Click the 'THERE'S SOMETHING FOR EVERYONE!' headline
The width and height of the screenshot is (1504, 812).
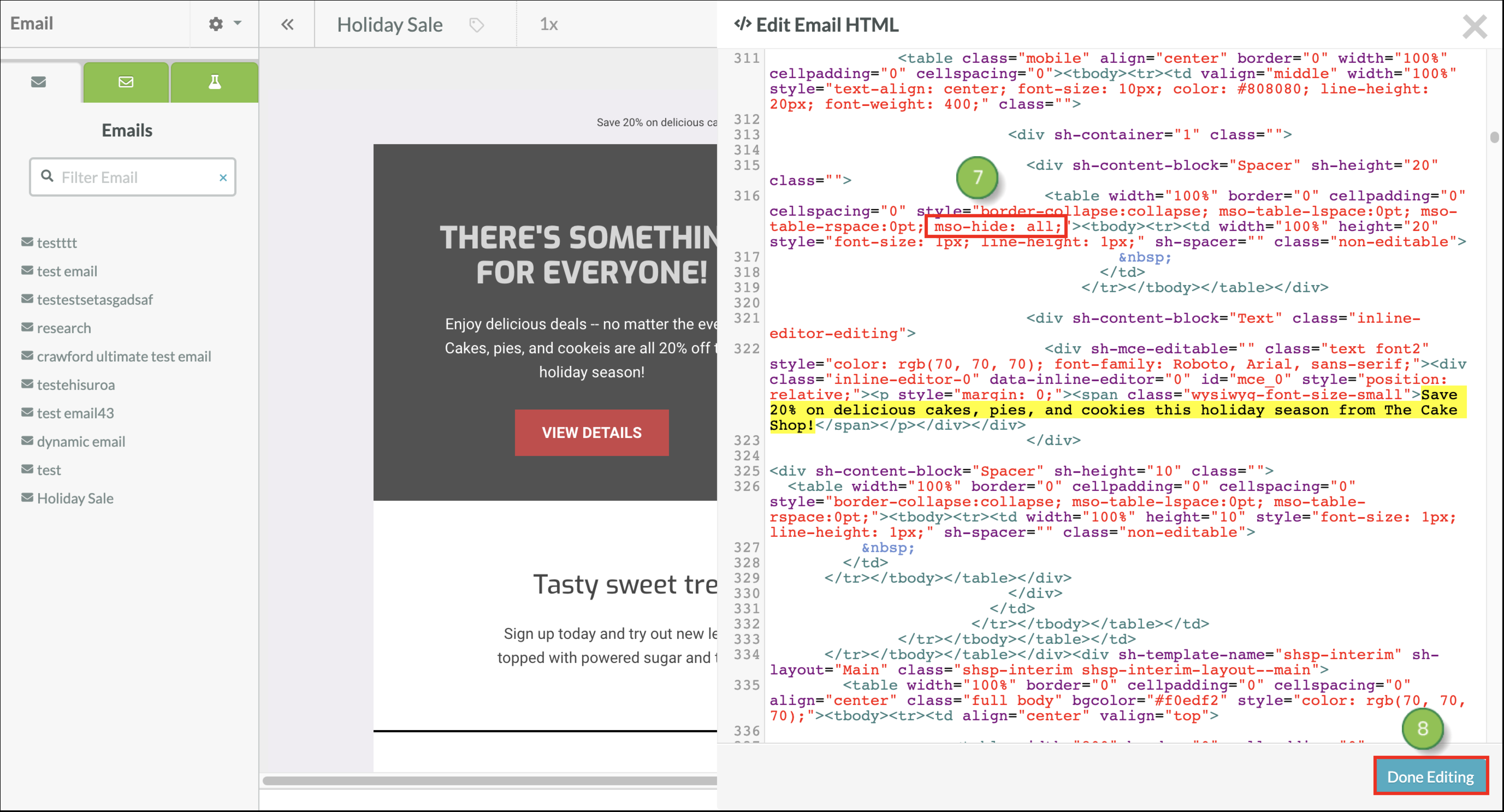(579, 255)
